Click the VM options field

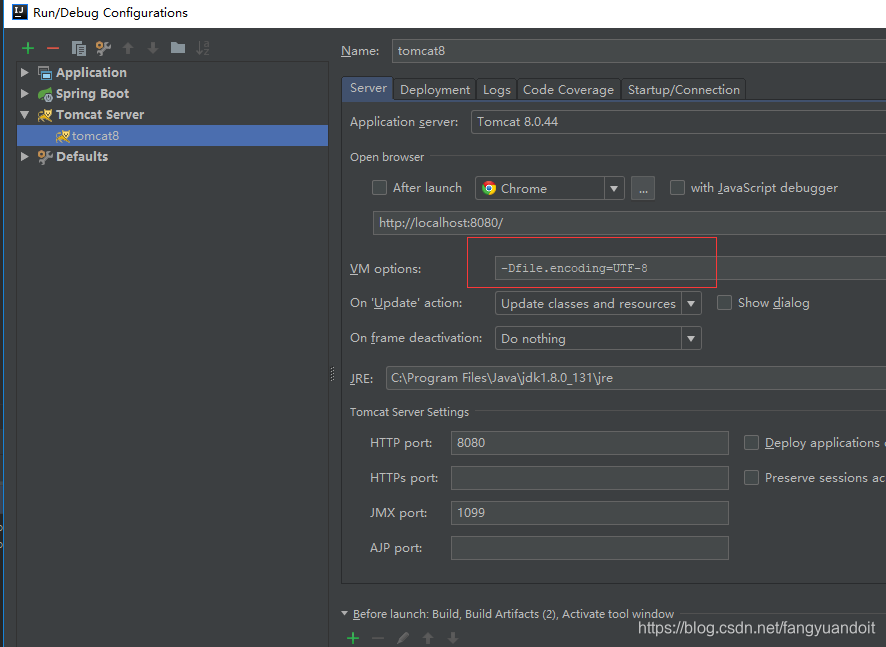[x=690, y=268]
